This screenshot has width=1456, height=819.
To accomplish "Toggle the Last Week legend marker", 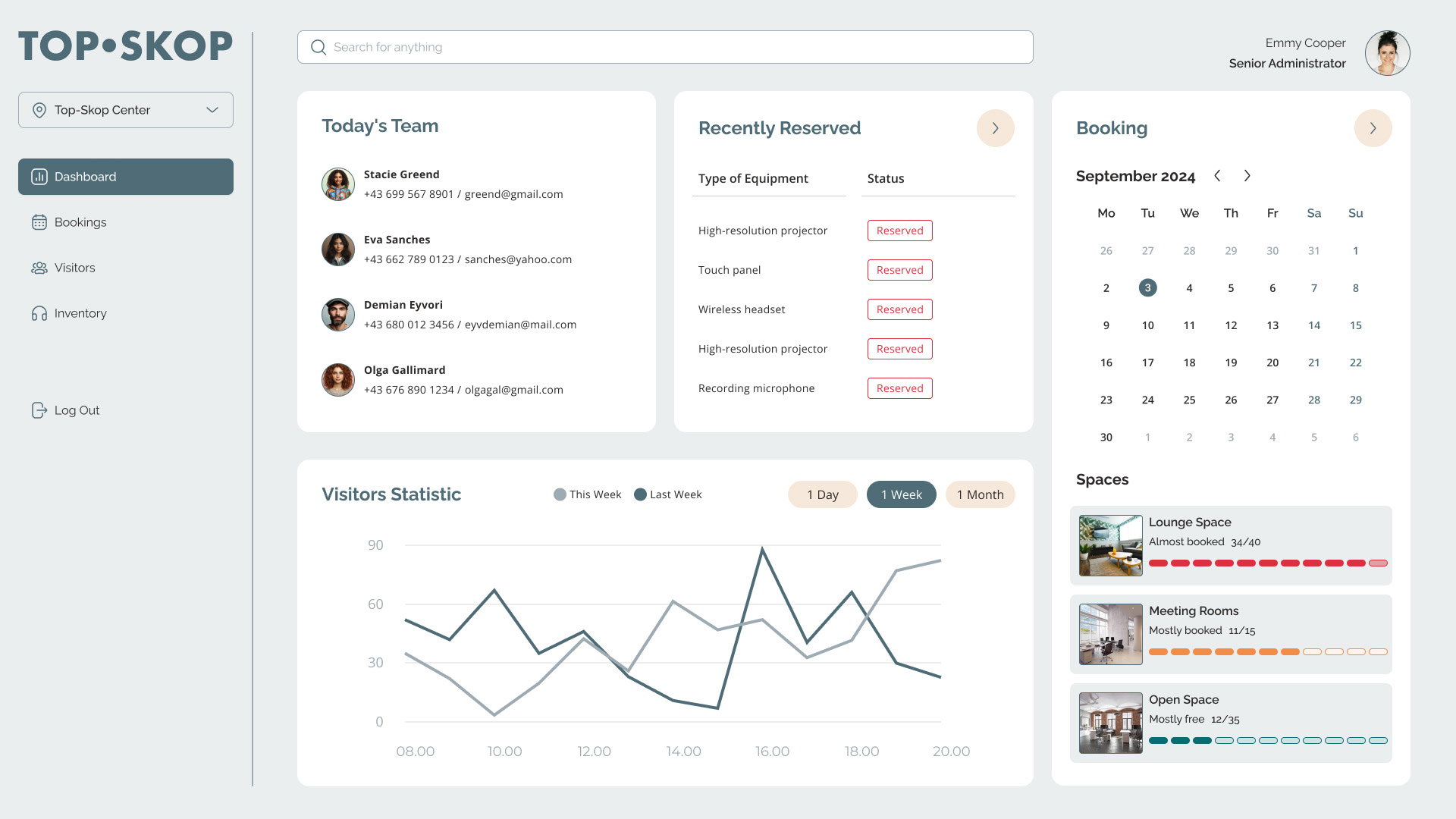I will pos(640,494).
